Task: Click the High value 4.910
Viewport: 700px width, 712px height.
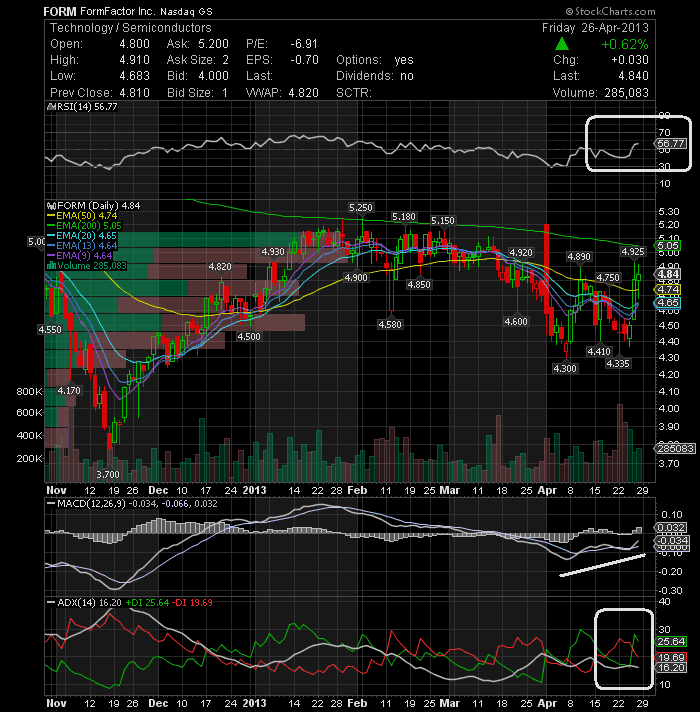Action: pyautogui.click(x=134, y=60)
